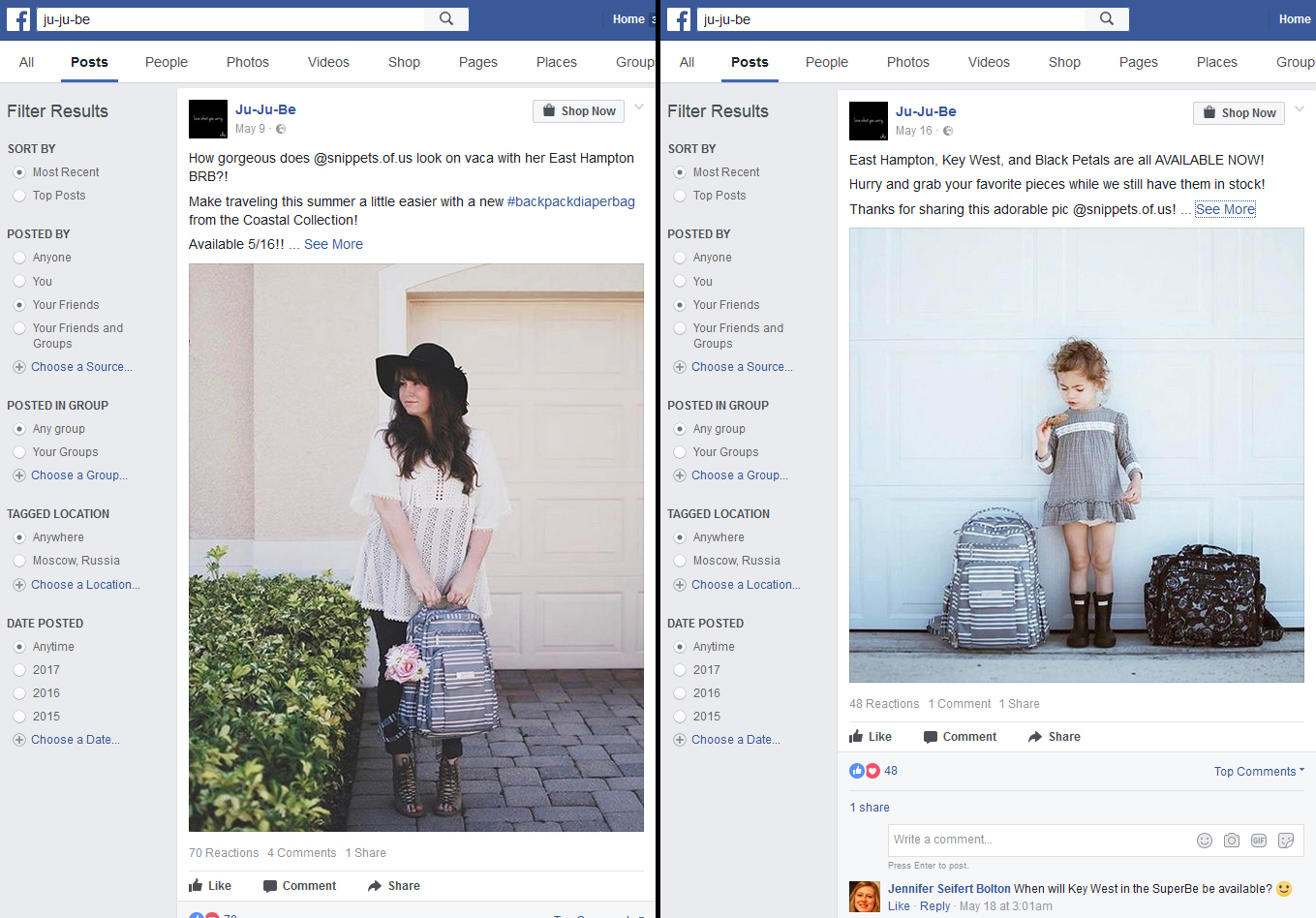The image size is (1316, 918).
Task: Click reaction icons beside the 48 count
Action: coord(865,771)
